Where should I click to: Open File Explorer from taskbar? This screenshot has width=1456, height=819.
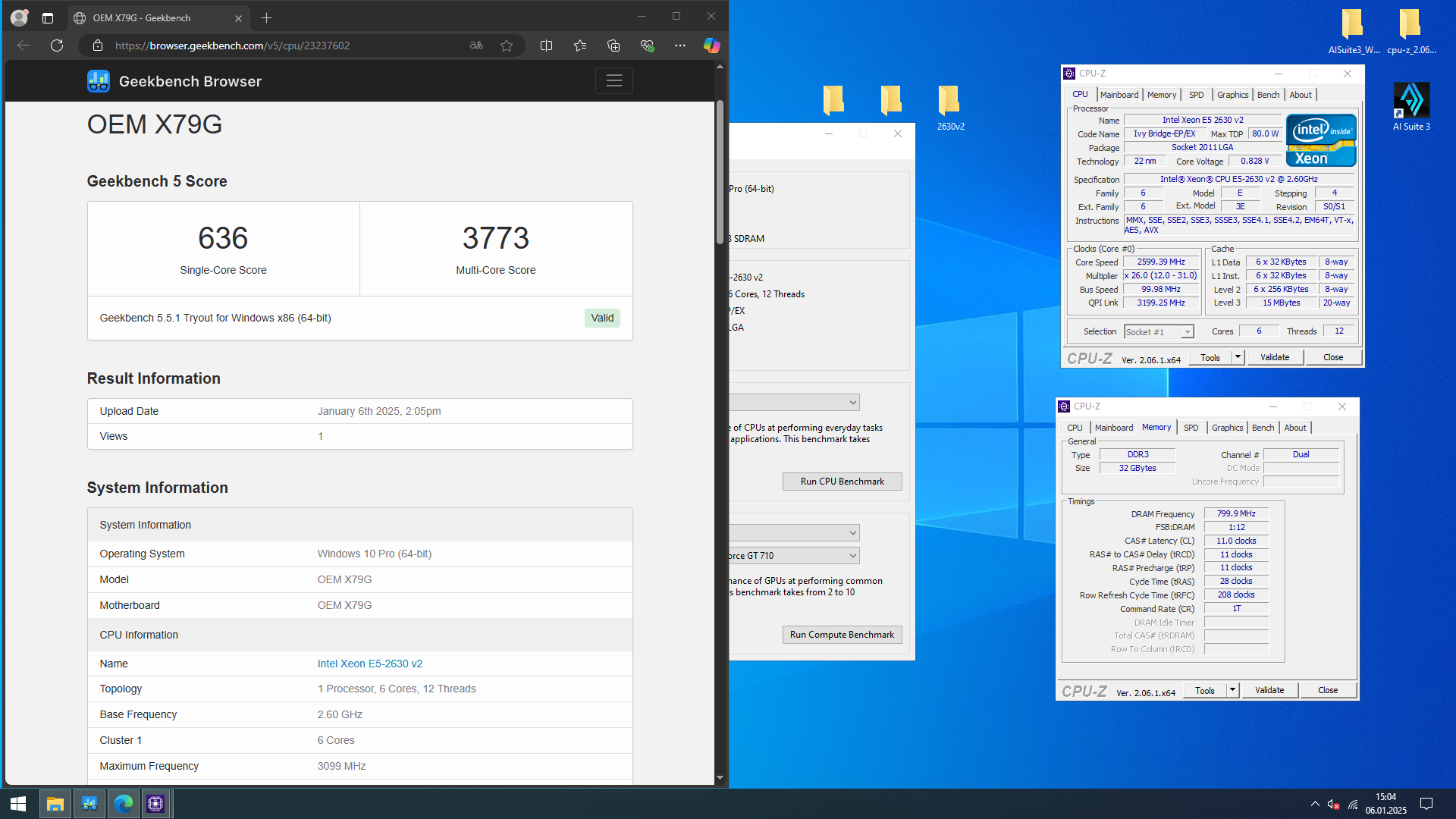click(x=55, y=804)
